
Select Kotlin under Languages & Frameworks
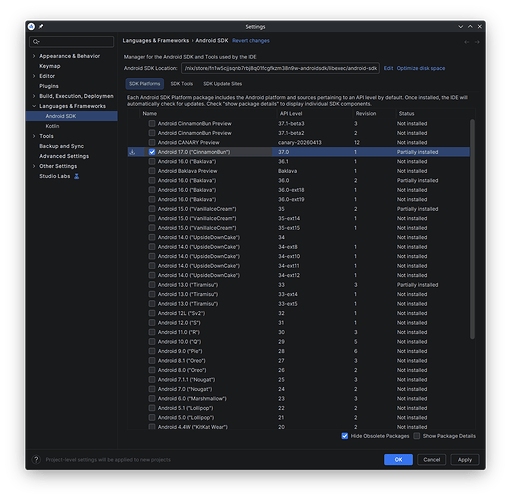pos(52,126)
